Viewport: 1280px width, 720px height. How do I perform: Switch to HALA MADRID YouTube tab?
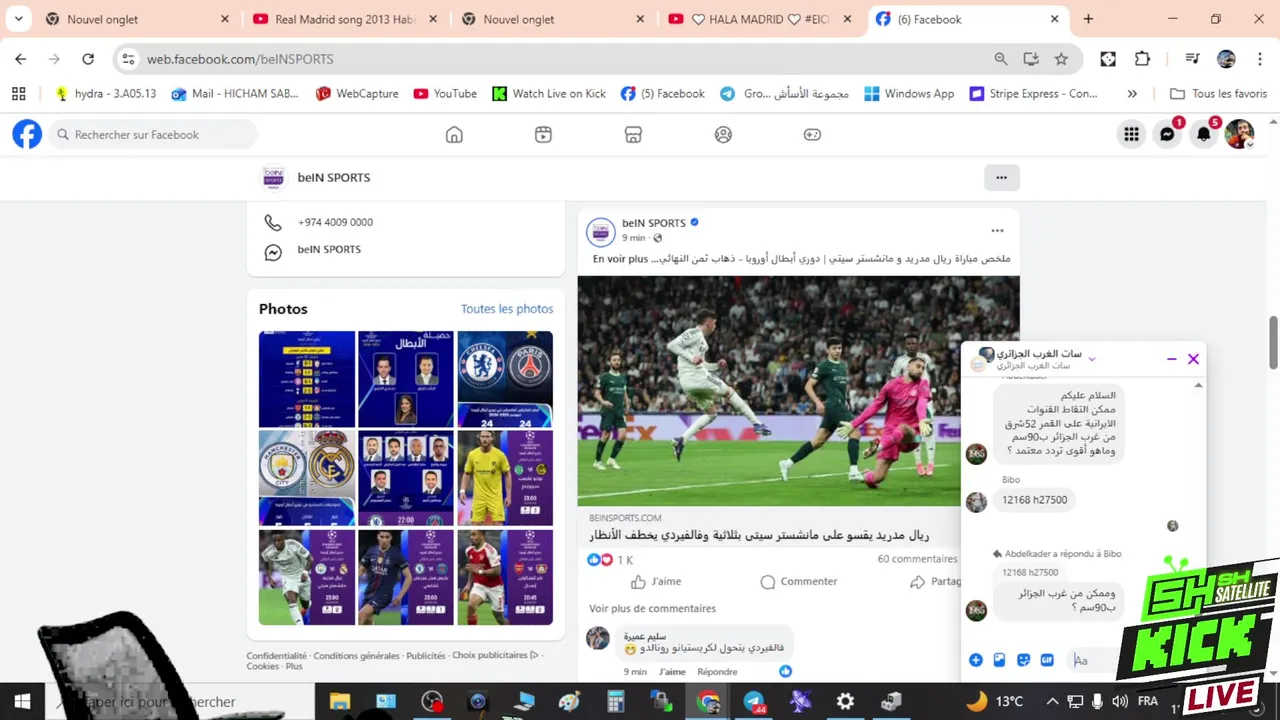(760, 19)
